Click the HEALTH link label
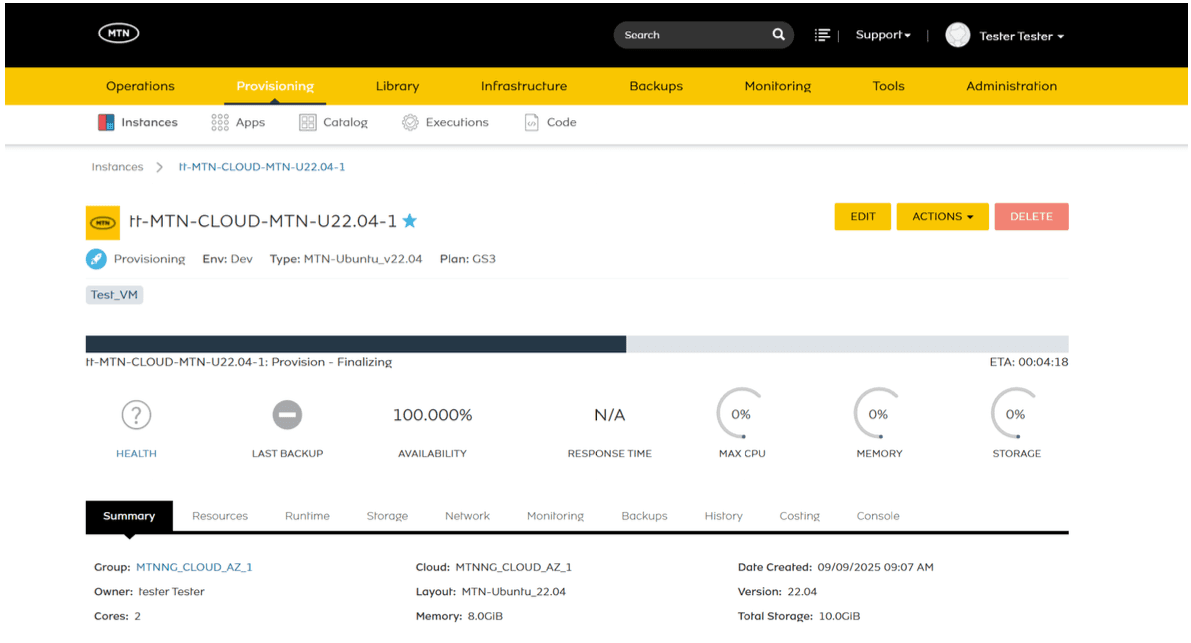 point(137,453)
